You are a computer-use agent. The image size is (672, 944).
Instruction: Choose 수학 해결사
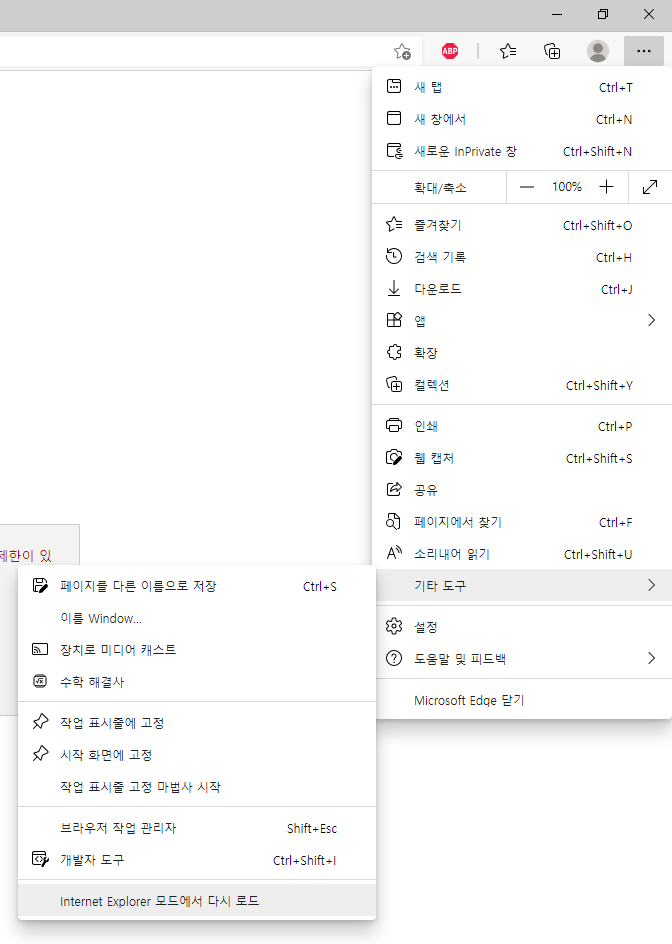[197, 682]
